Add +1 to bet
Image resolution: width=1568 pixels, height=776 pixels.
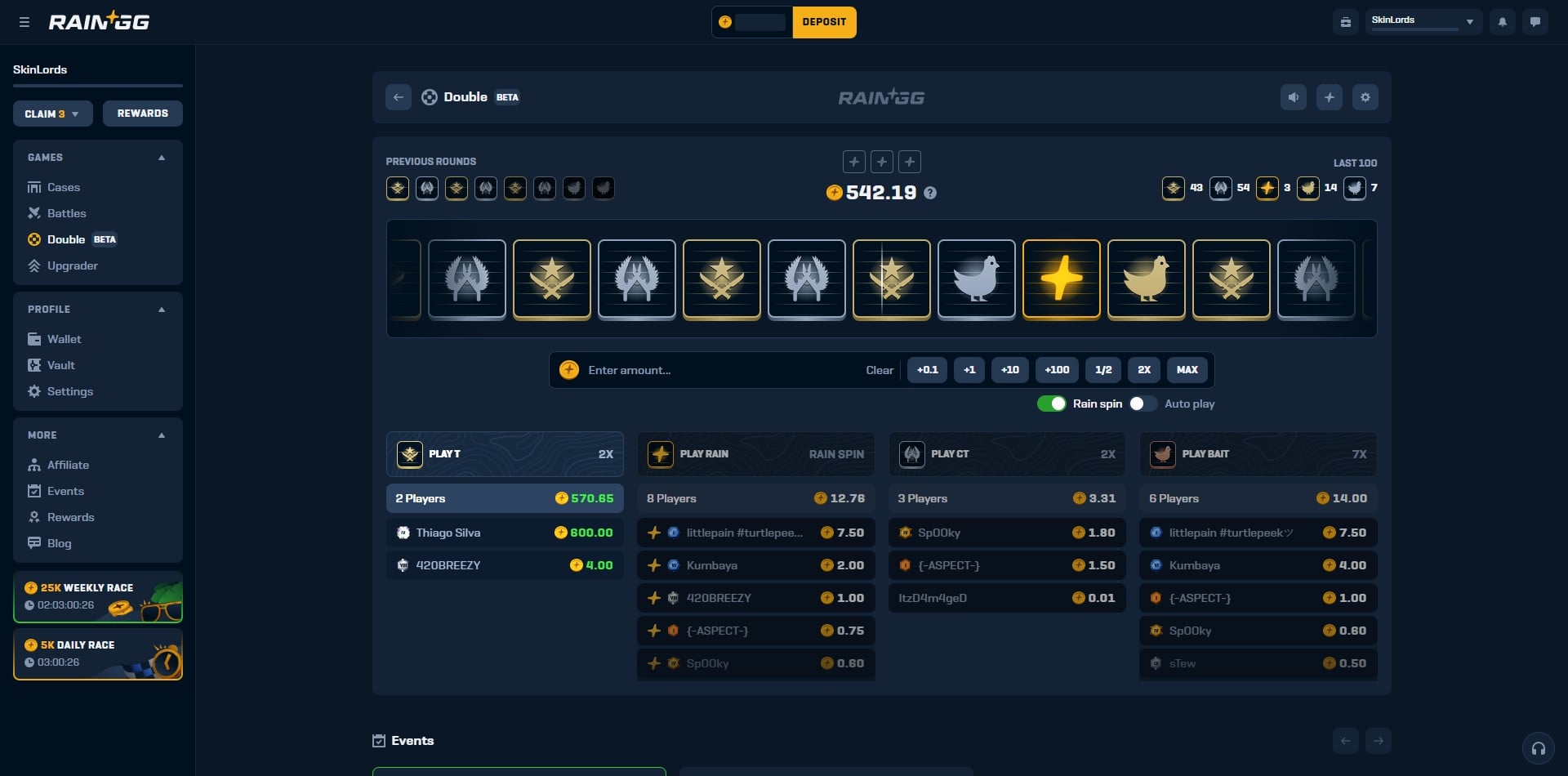point(969,370)
